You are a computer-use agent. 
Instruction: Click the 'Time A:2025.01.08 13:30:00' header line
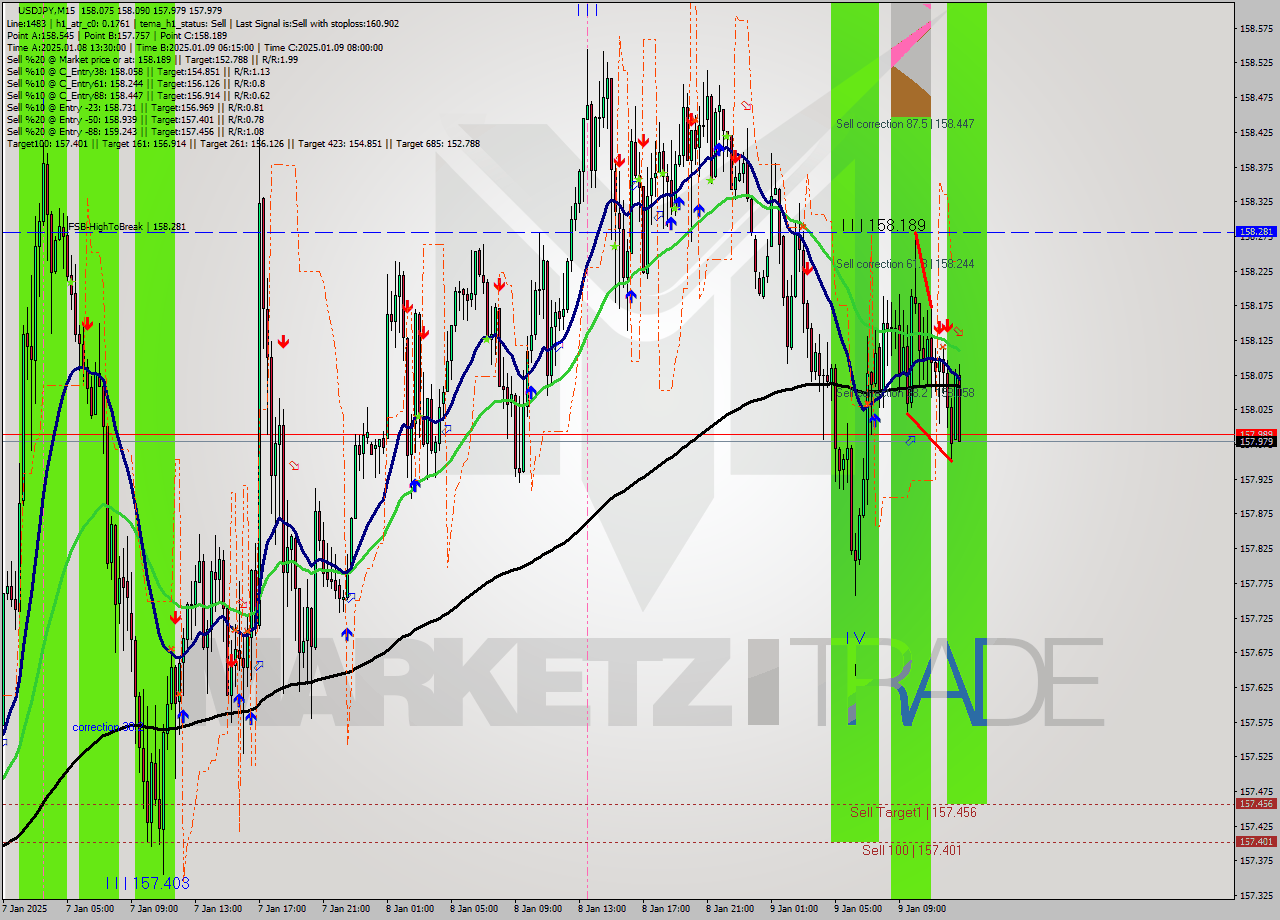(194, 47)
